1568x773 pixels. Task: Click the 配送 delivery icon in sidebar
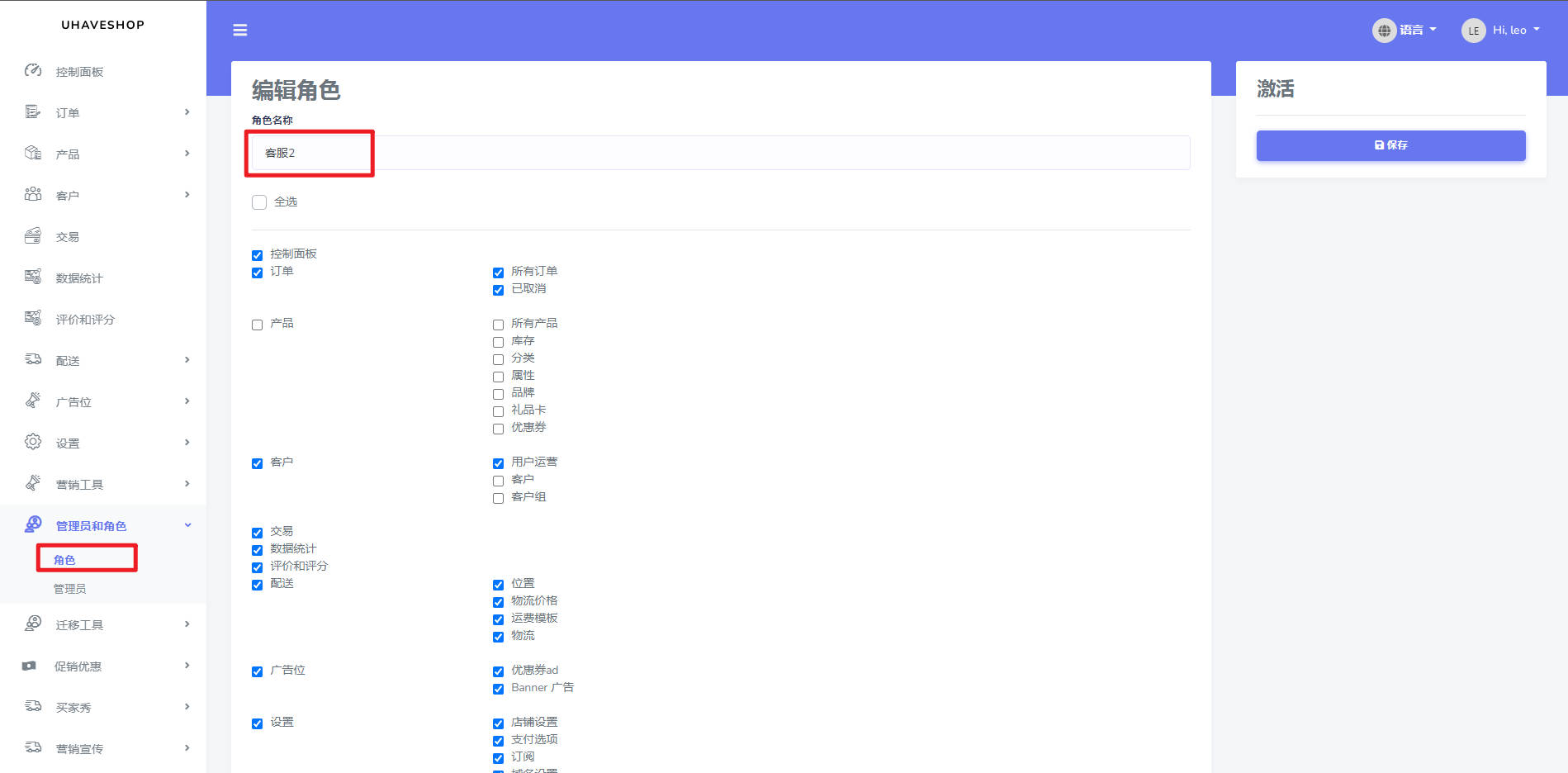click(x=33, y=360)
